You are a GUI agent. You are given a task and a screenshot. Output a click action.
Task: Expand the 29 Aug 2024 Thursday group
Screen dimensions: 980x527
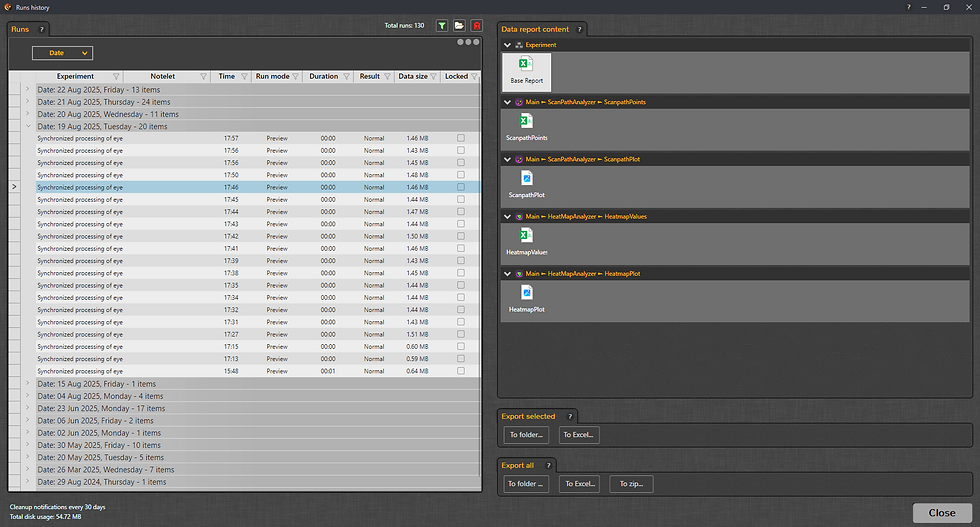[28, 481]
